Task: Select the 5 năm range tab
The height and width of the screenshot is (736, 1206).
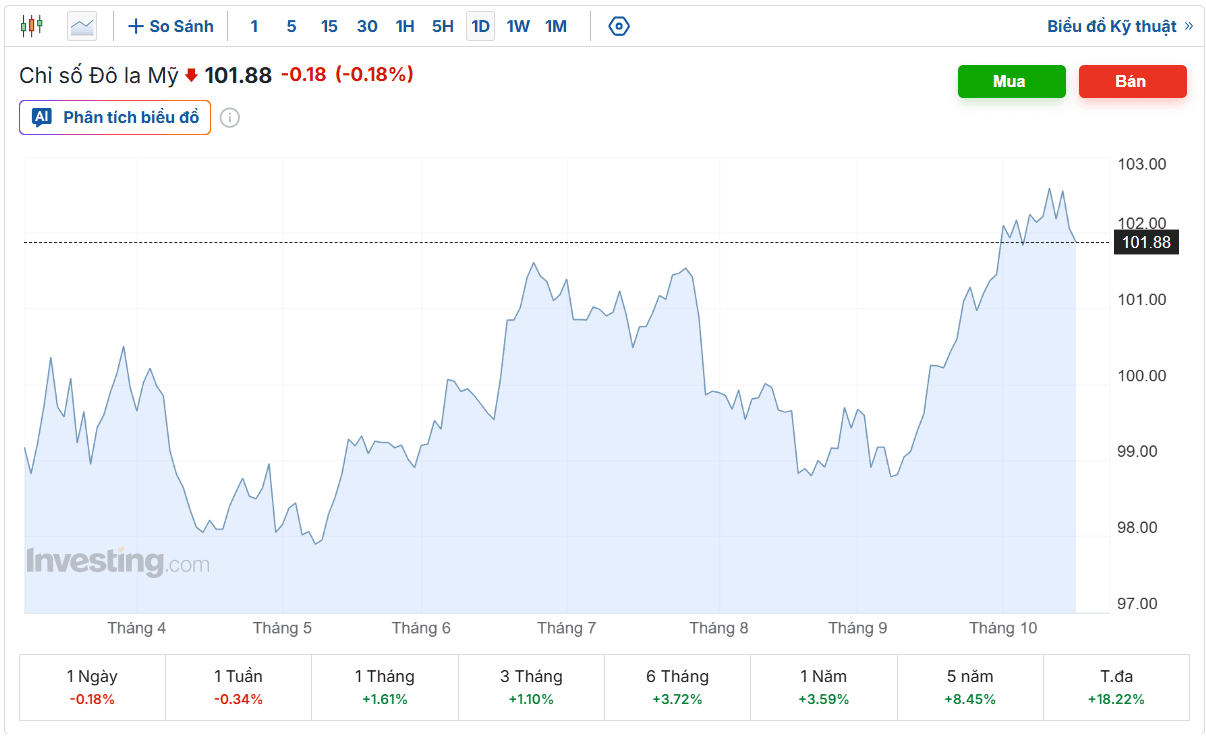Action: click(970, 687)
